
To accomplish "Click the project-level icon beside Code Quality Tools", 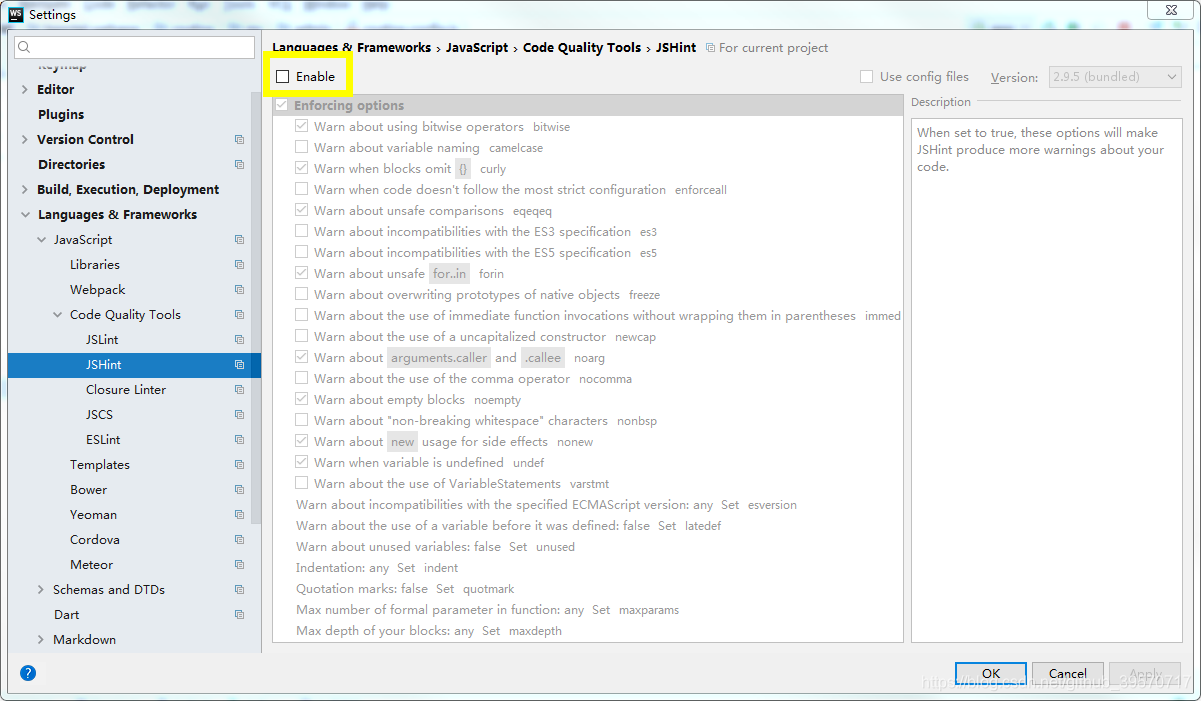I will 239,315.
